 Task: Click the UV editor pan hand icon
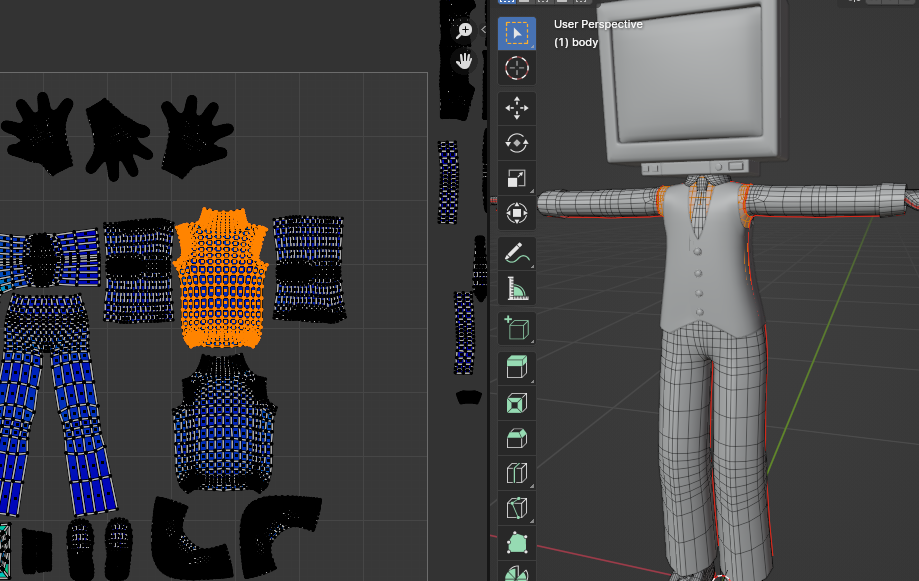coord(464,60)
